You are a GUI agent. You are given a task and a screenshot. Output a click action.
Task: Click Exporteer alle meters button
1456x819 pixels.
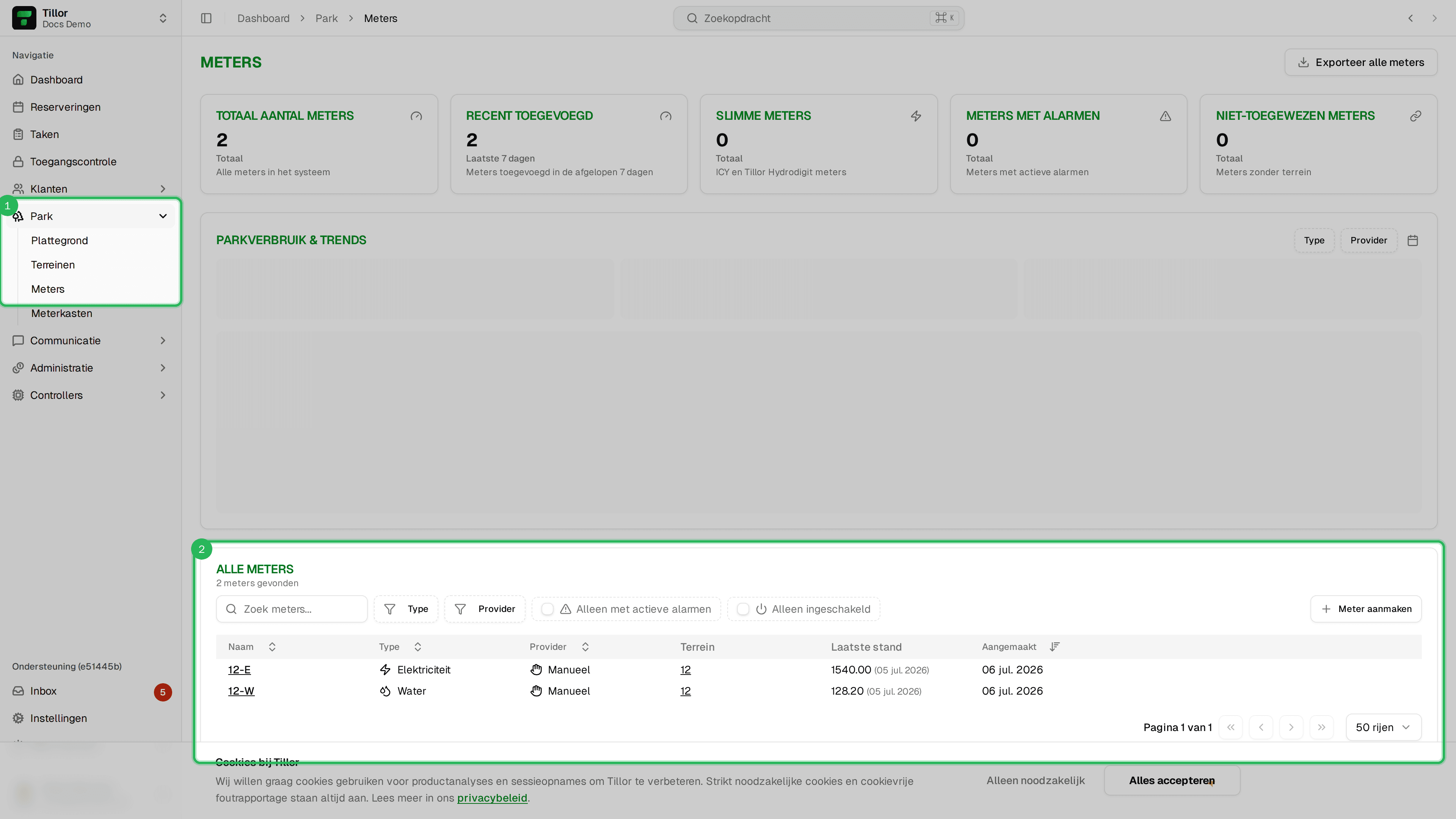pyautogui.click(x=1360, y=62)
